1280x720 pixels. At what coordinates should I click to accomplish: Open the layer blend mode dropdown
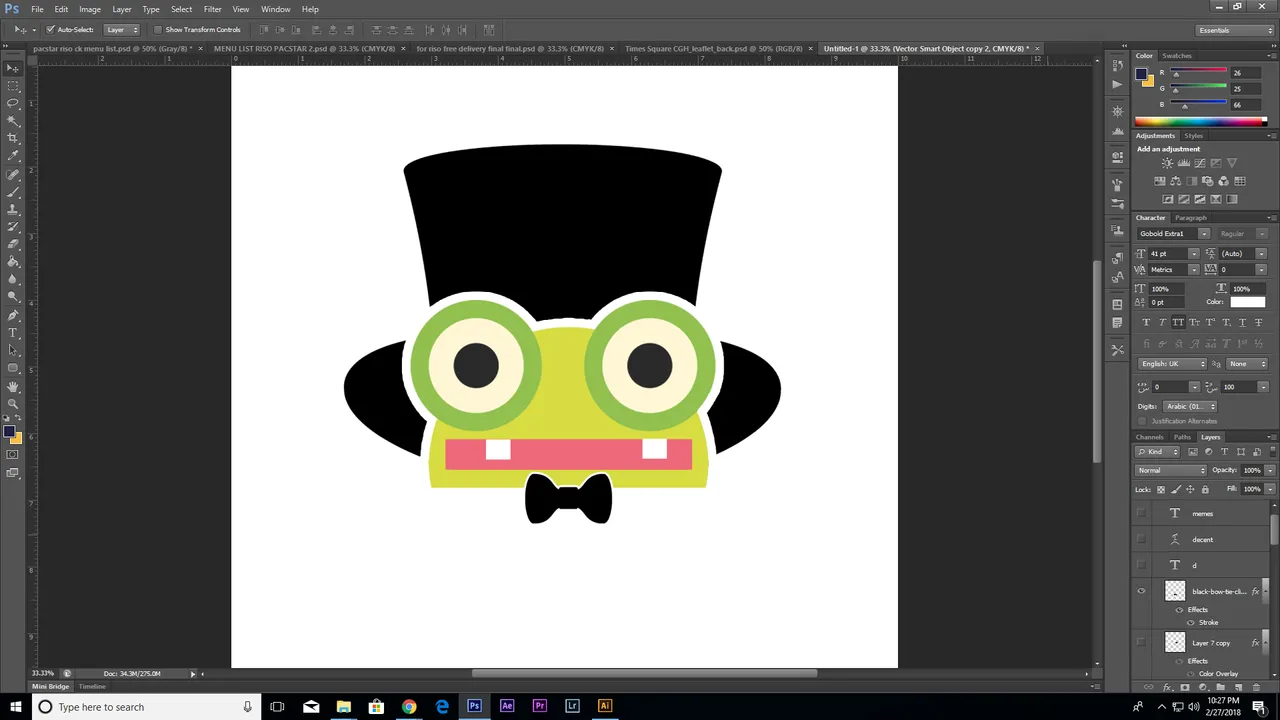click(1172, 470)
